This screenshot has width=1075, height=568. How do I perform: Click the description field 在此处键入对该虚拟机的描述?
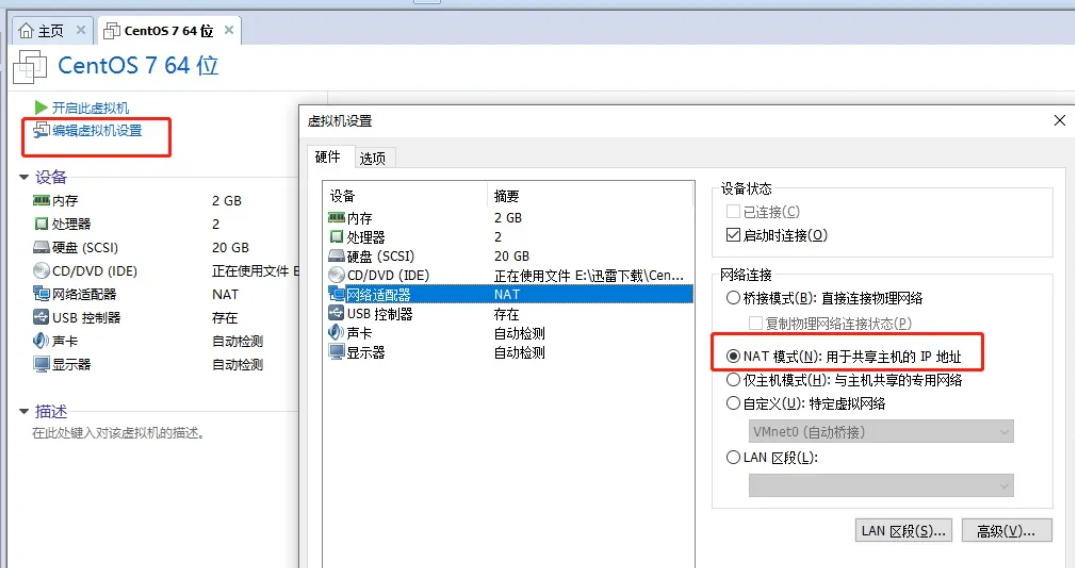[119, 433]
